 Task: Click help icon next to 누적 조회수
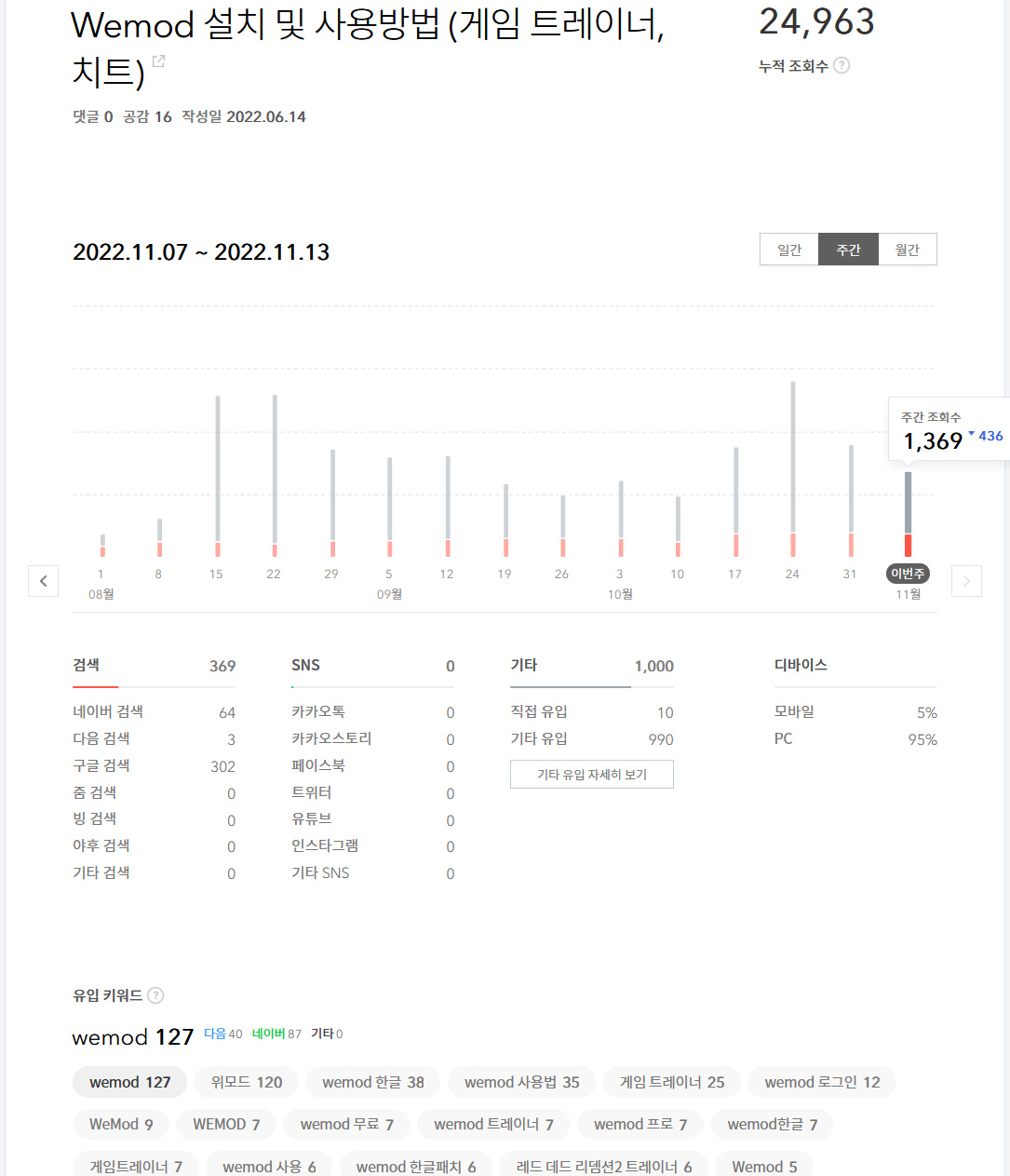pyautogui.click(x=842, y=65)
